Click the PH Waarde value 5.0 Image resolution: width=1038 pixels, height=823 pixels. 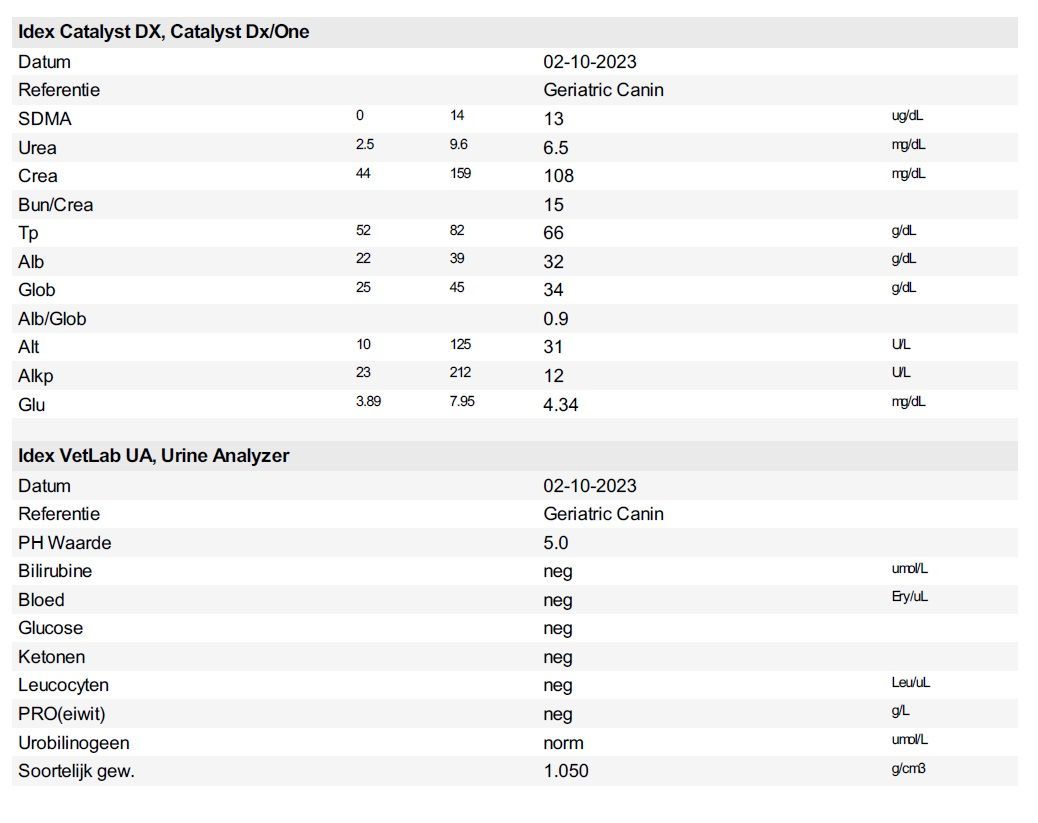(x=555, y=542)
